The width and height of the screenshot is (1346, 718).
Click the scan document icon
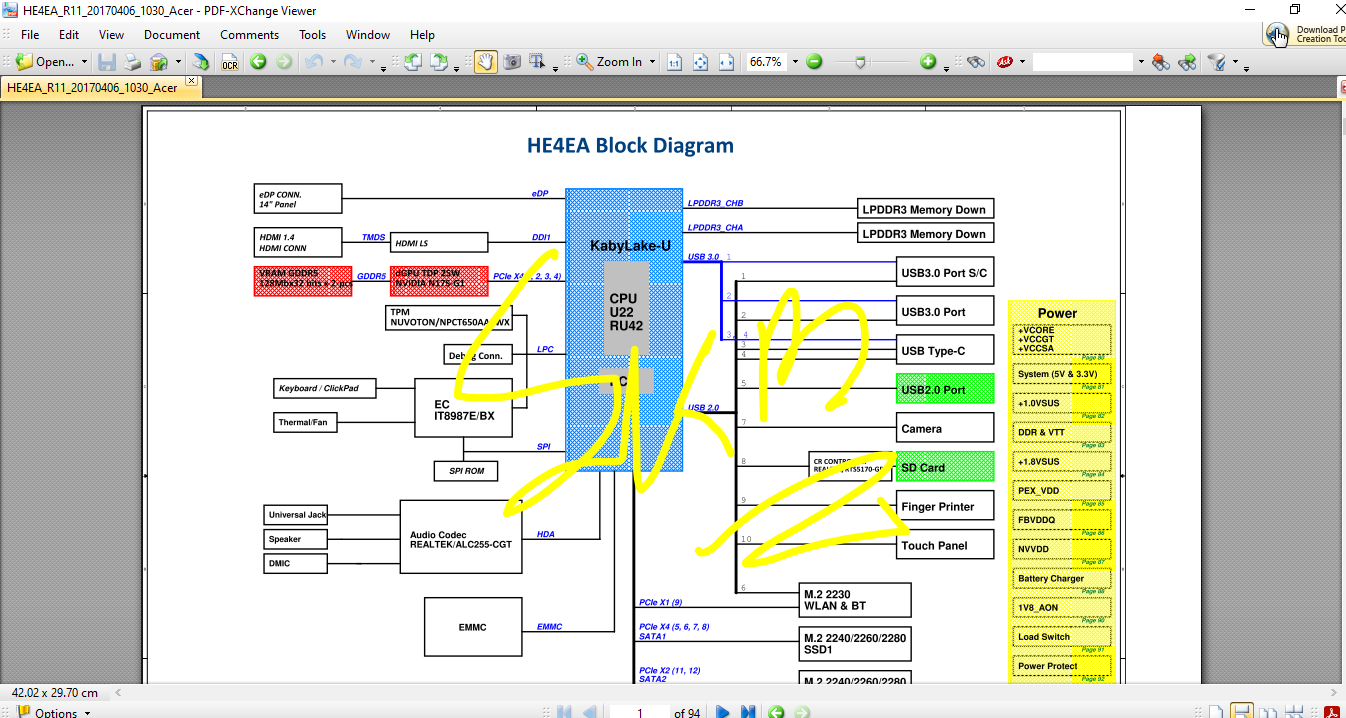pos(202,62)
